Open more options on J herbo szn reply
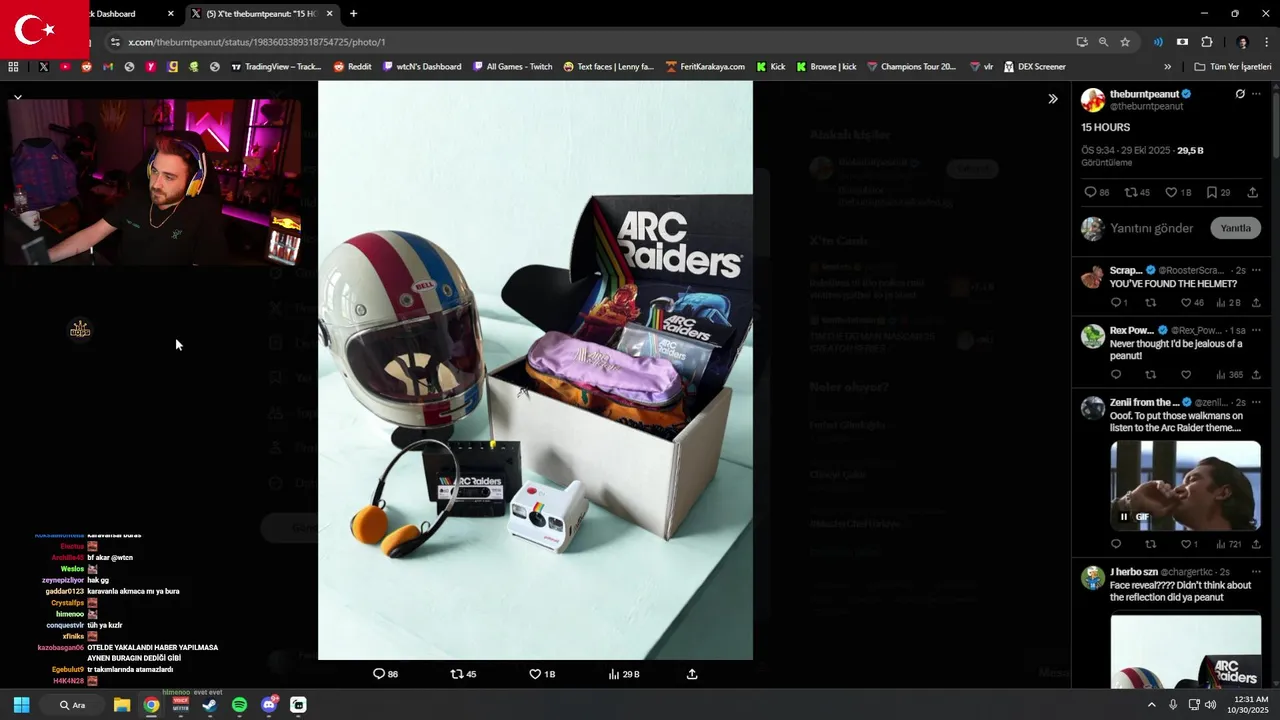This screenshot has width=1280, height=720. [x=1256, y=571]
